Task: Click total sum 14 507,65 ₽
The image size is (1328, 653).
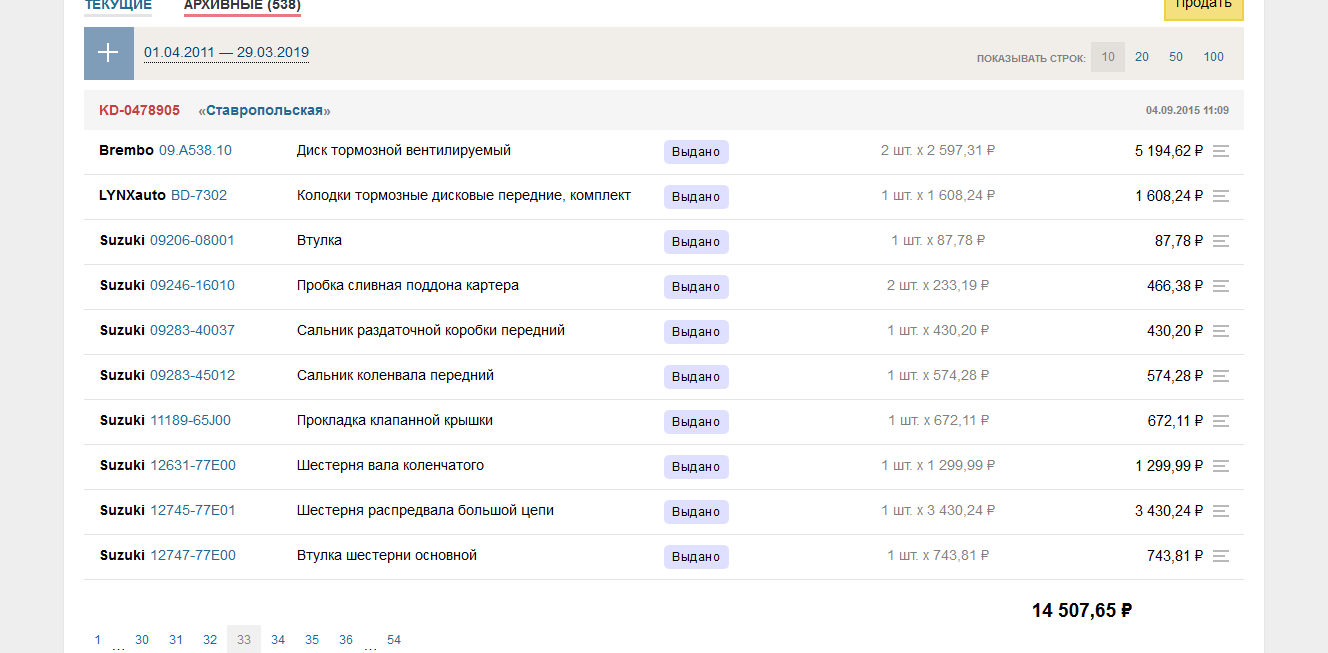Action: pos(1082,610)
